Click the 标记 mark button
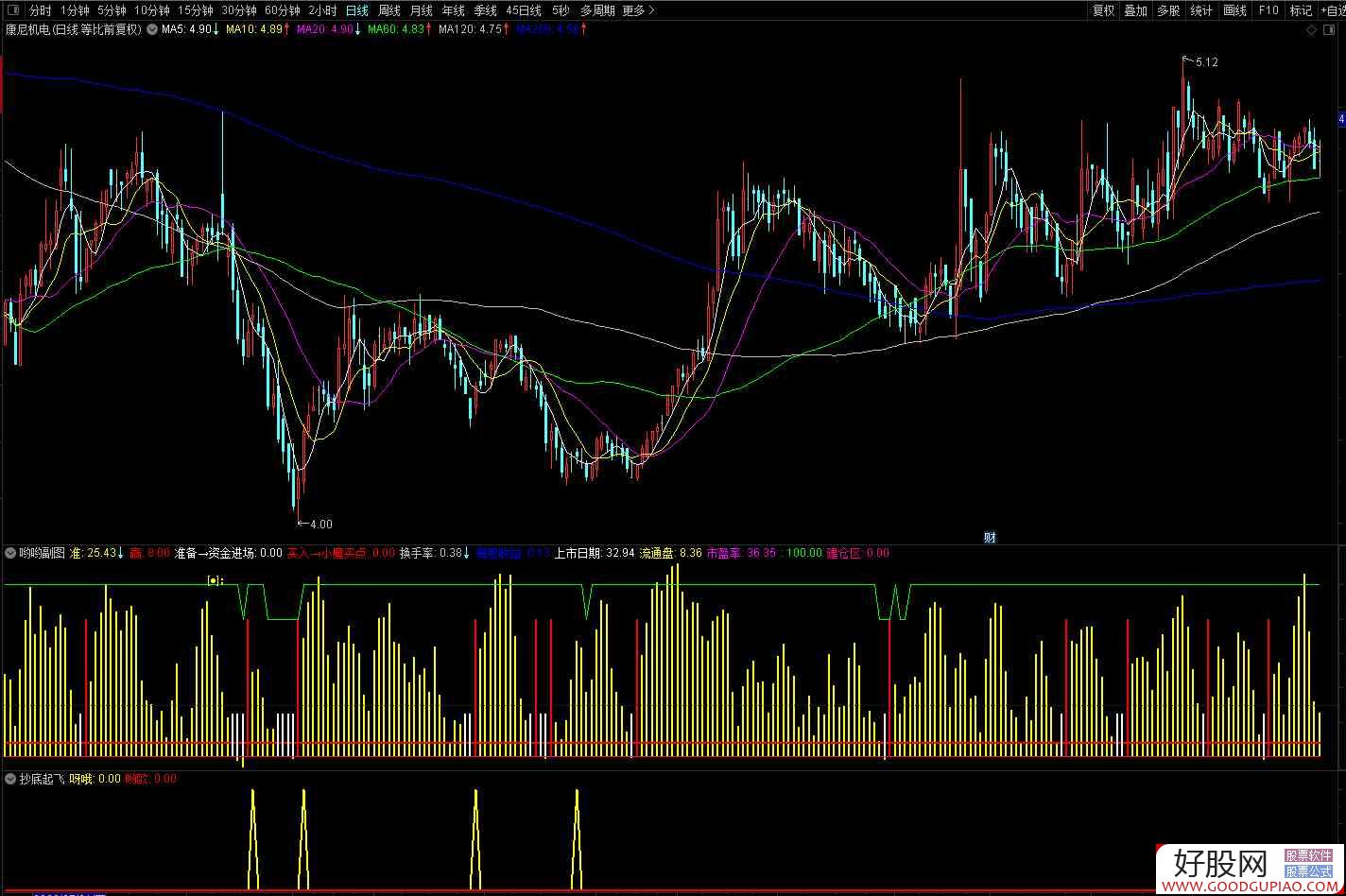 1301,10
